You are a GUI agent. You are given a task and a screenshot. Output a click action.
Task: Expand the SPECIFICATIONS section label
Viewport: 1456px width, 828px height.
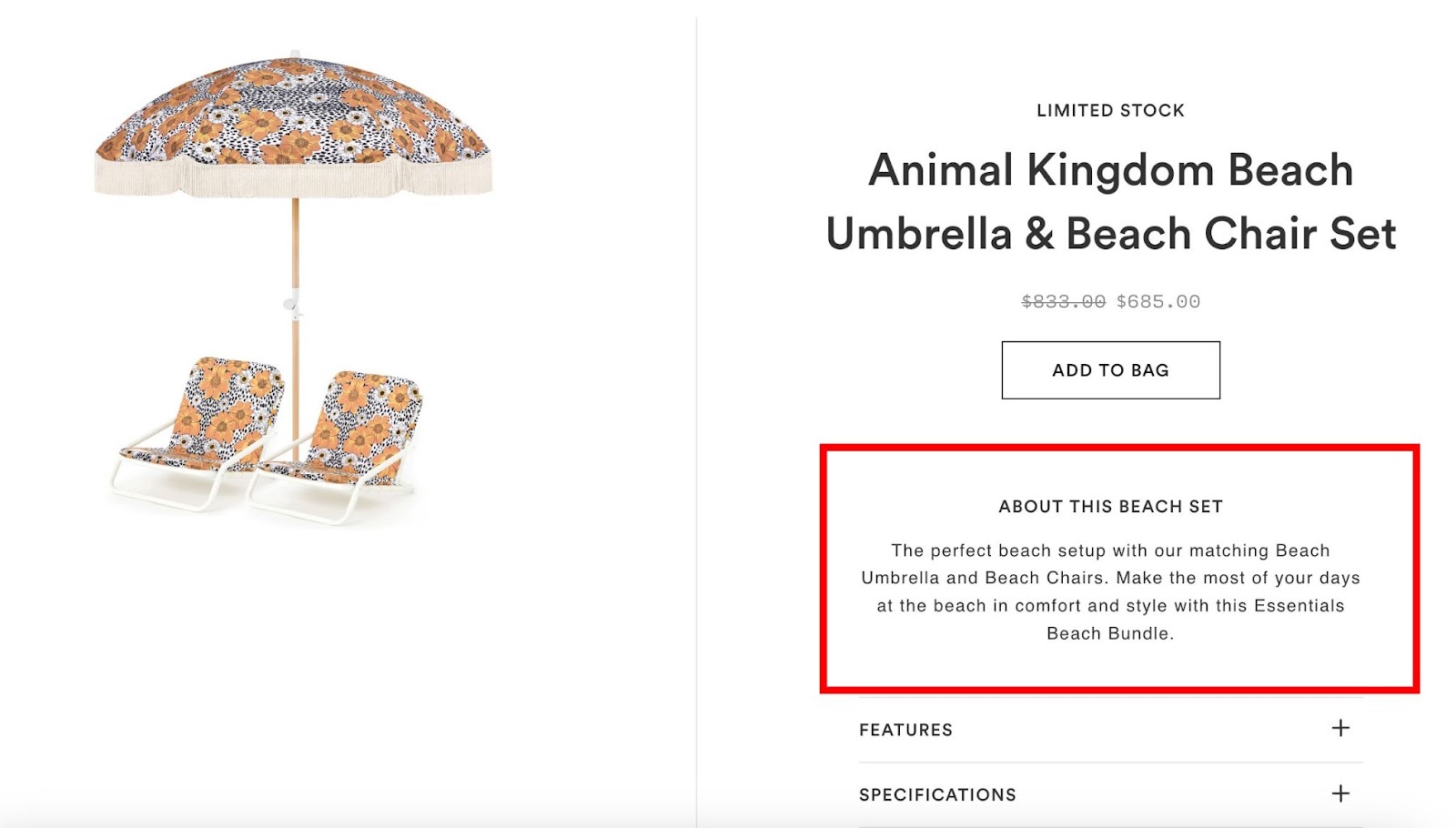point(937,794)
